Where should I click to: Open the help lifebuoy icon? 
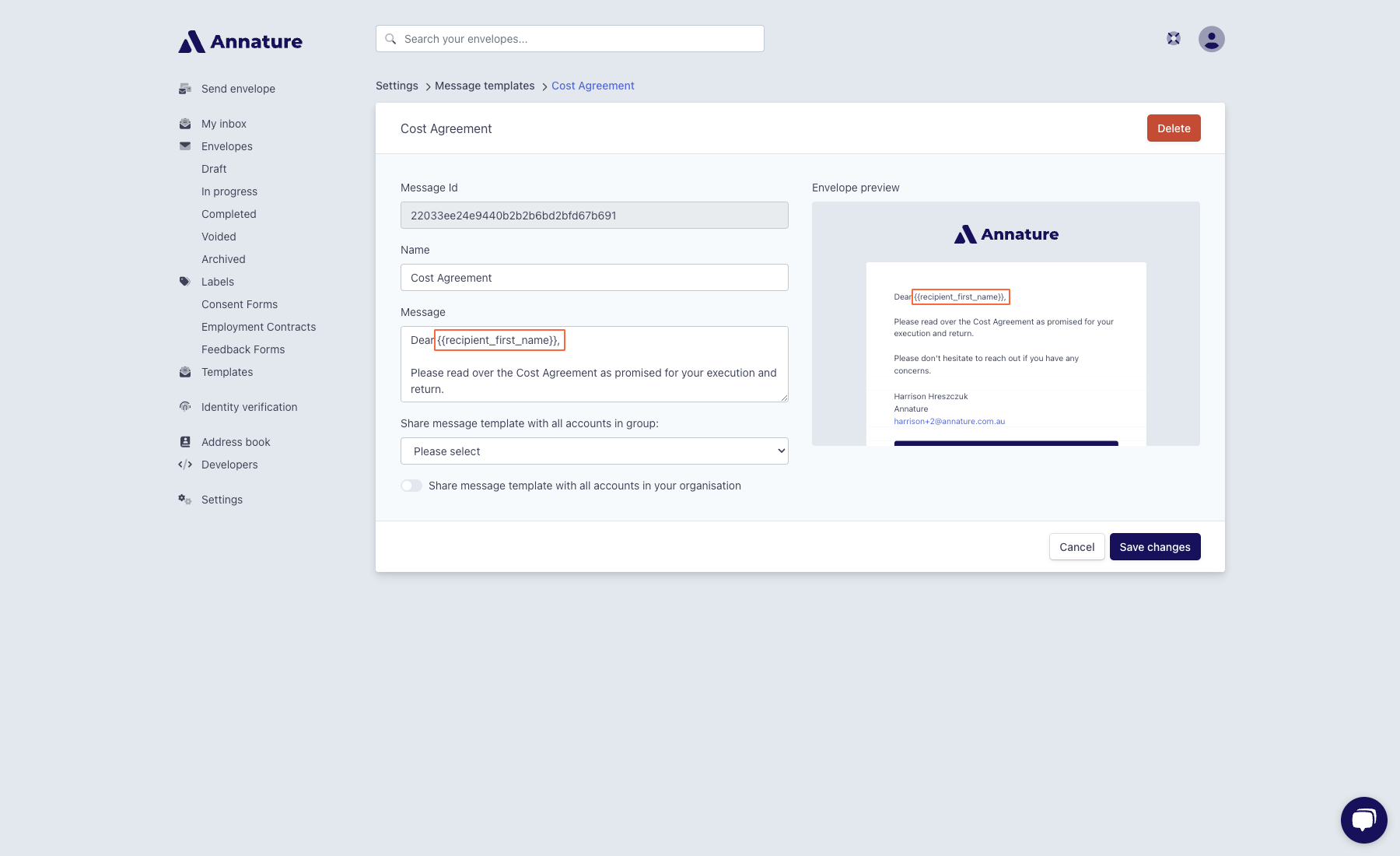pyautogui.click(x=1173, y=37)
